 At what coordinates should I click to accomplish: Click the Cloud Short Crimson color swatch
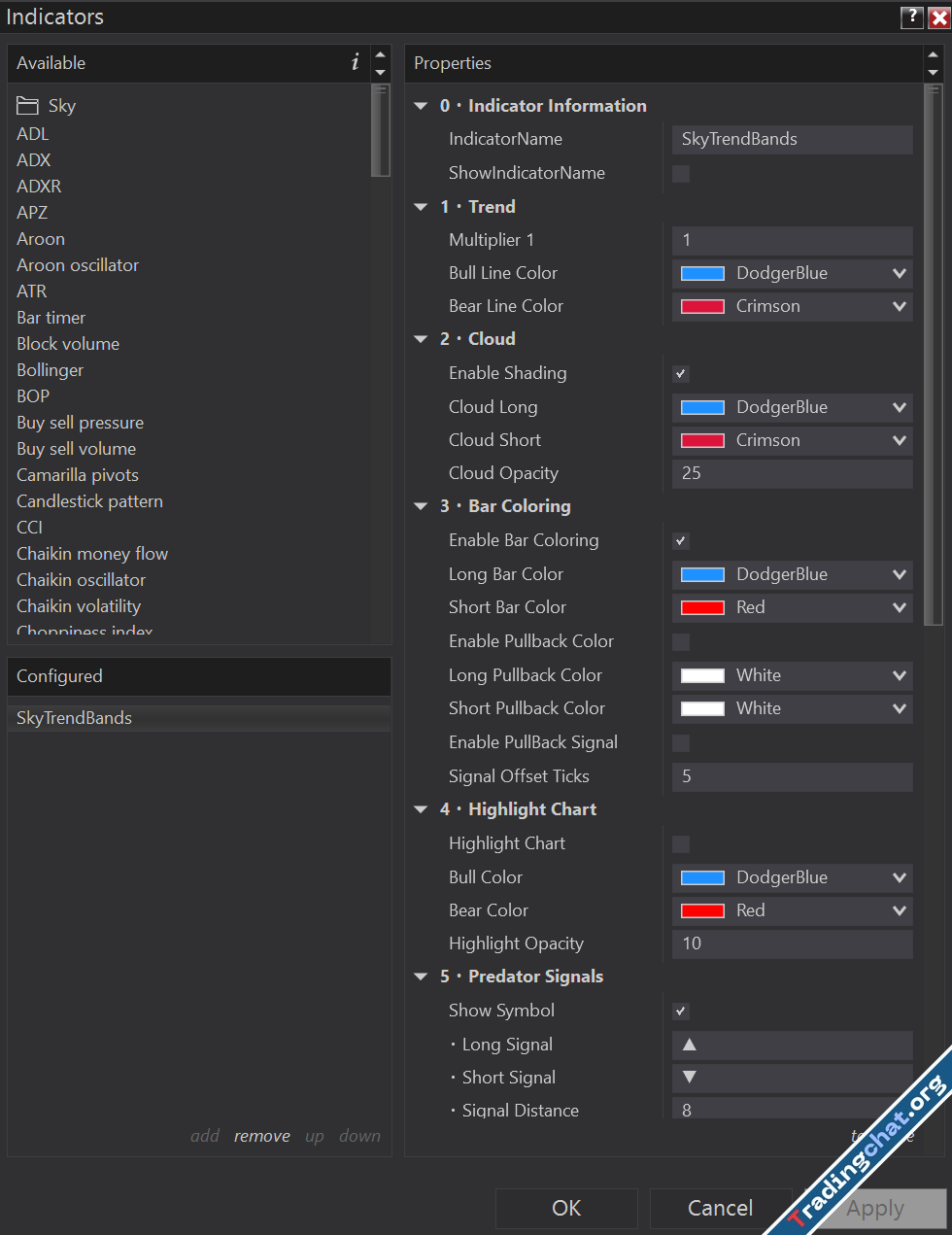pos(702,441)
